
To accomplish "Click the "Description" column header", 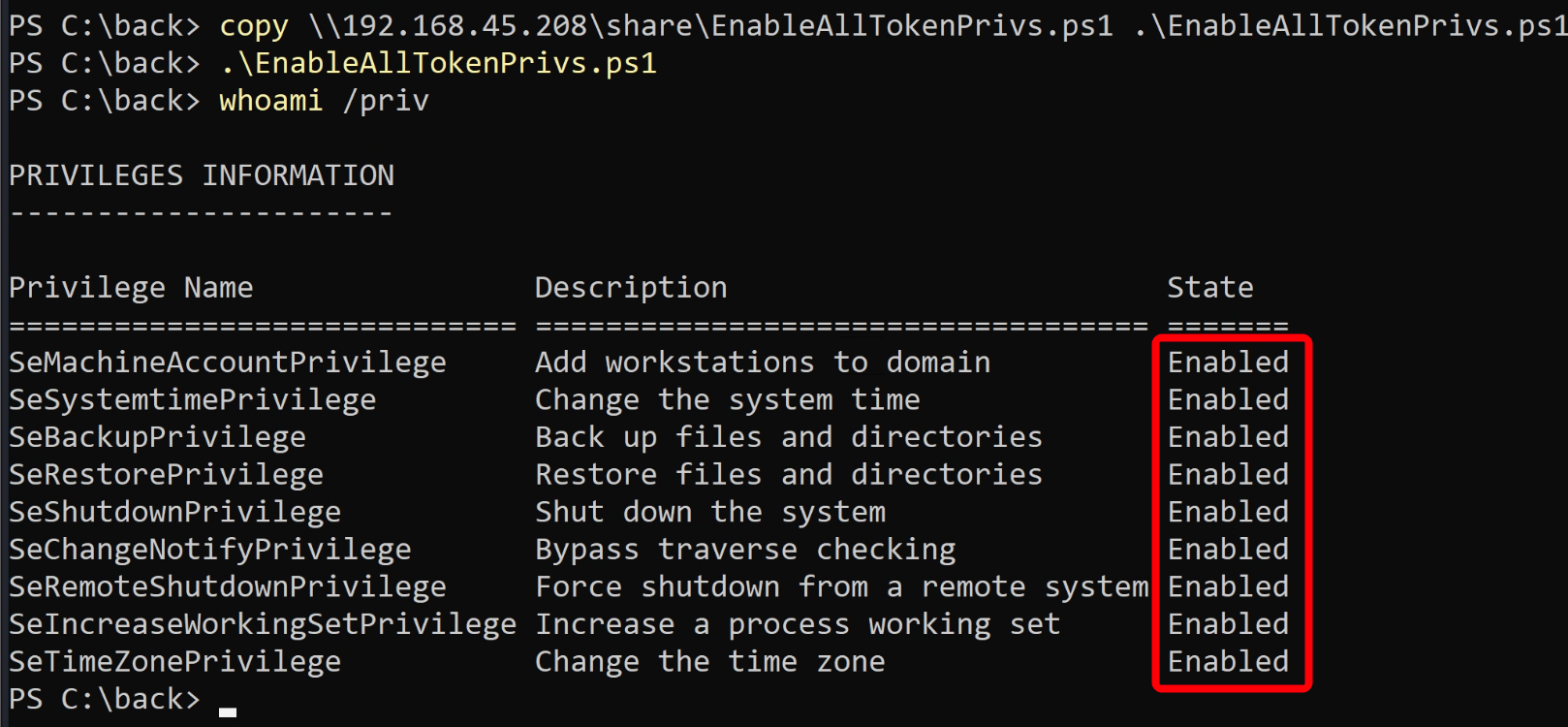I will [x=631, y=288].
